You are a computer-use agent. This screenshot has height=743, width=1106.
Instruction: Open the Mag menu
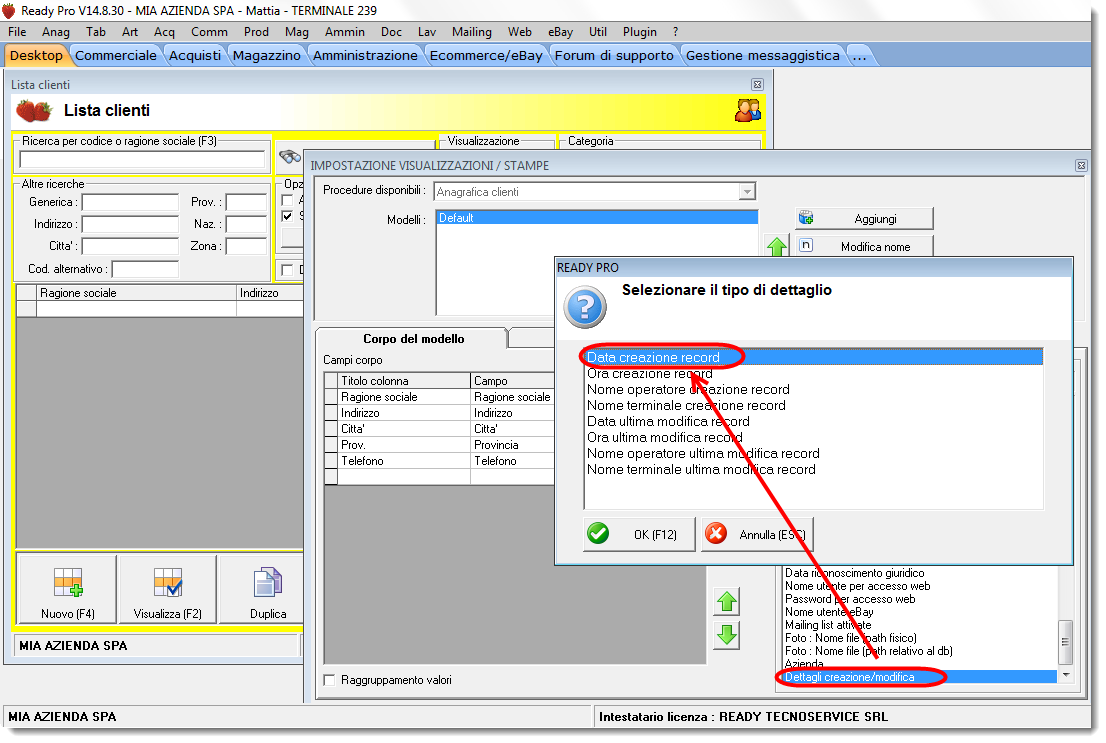click(297, 32)
